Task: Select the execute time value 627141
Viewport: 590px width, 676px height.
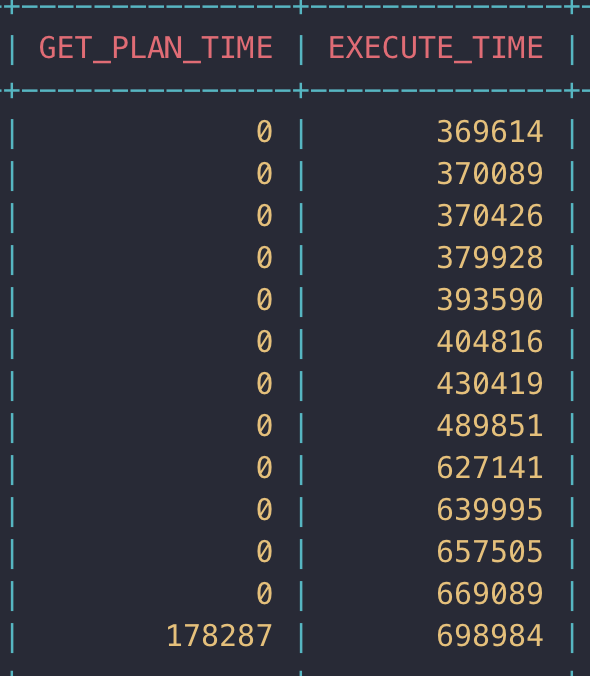Action: click(x=490, y=468)
